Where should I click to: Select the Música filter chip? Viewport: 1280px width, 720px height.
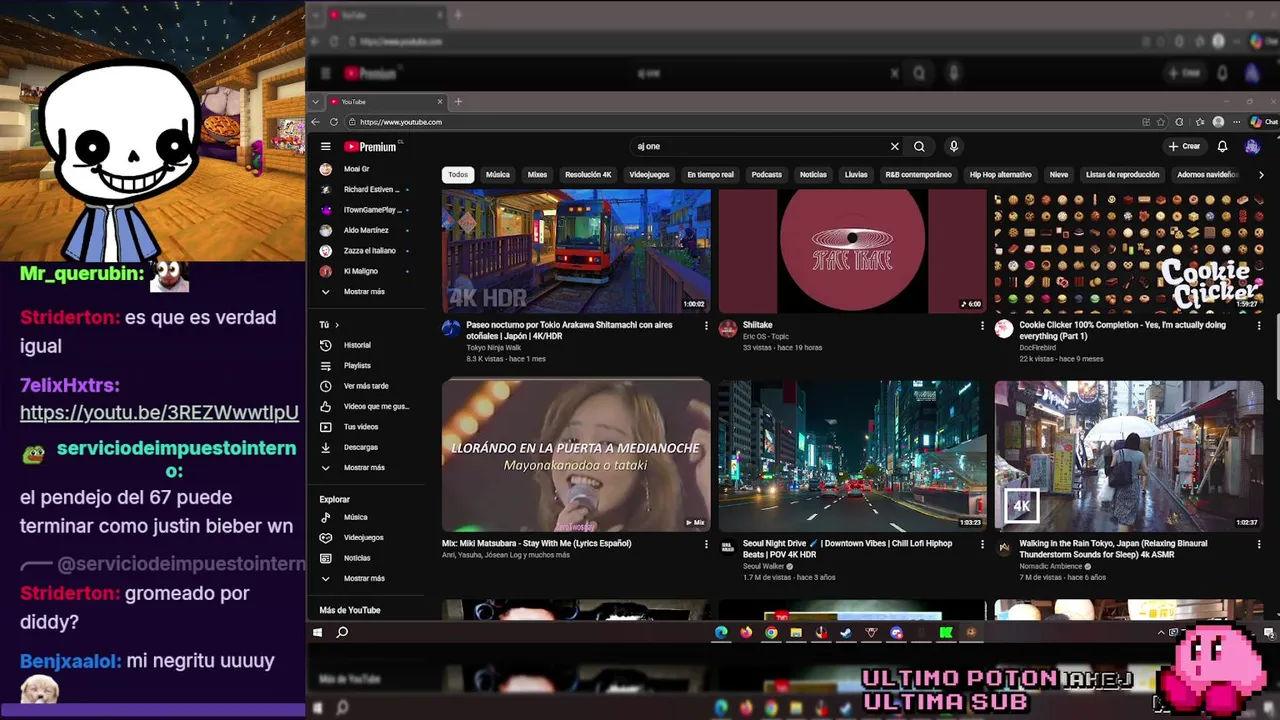tap(498, 175)
